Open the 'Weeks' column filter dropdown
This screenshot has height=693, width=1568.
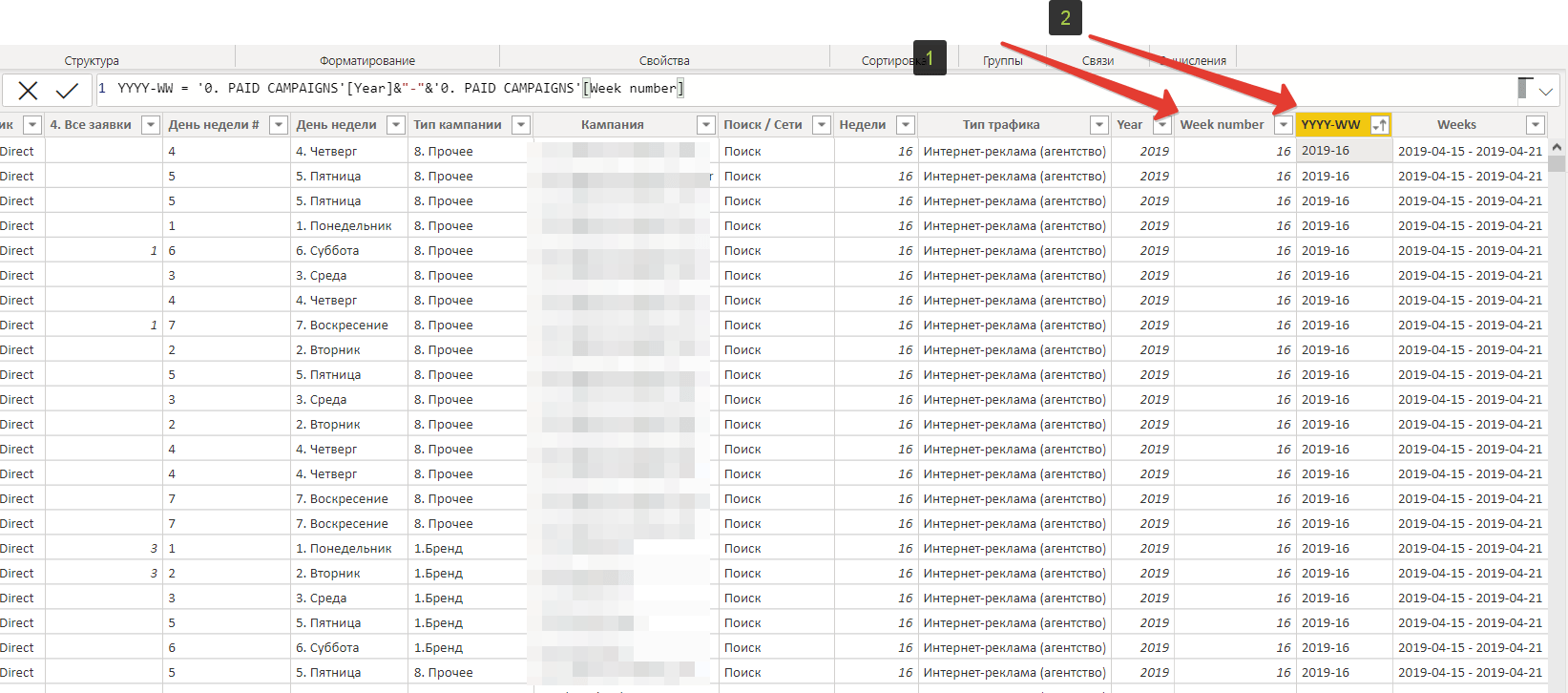(x=1536, y=125)
